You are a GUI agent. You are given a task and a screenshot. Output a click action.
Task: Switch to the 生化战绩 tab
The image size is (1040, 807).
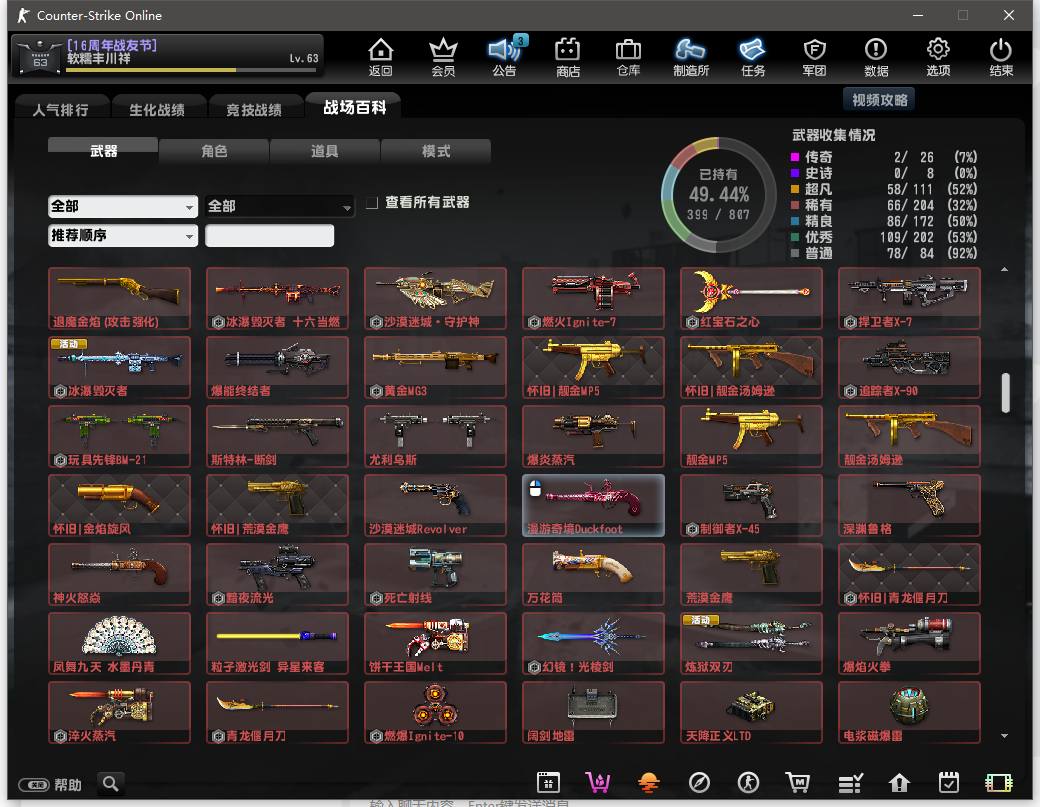157,109
